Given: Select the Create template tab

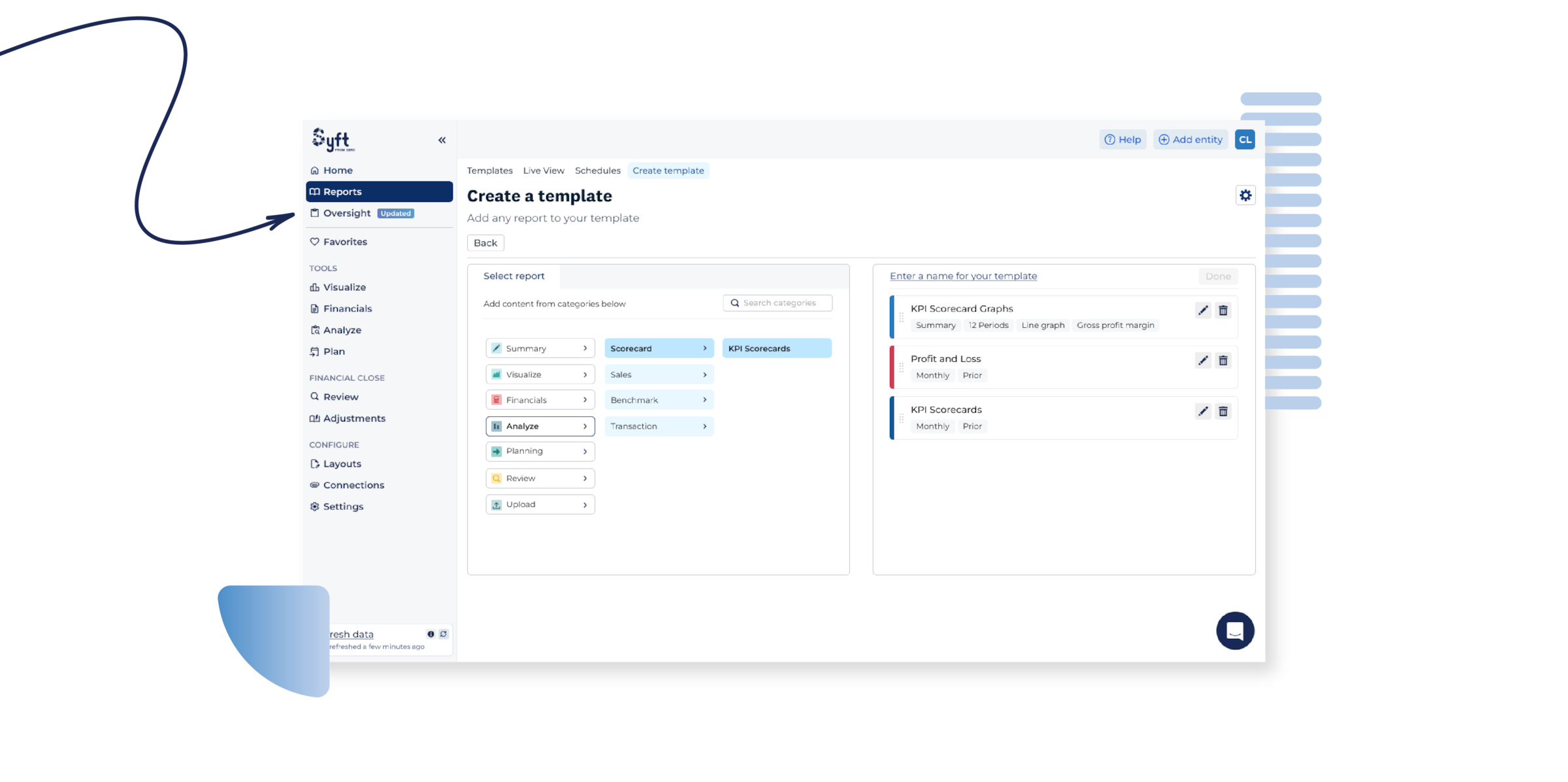Looking at the screenshot, I should pyautogui.click(x=668, y=171).
